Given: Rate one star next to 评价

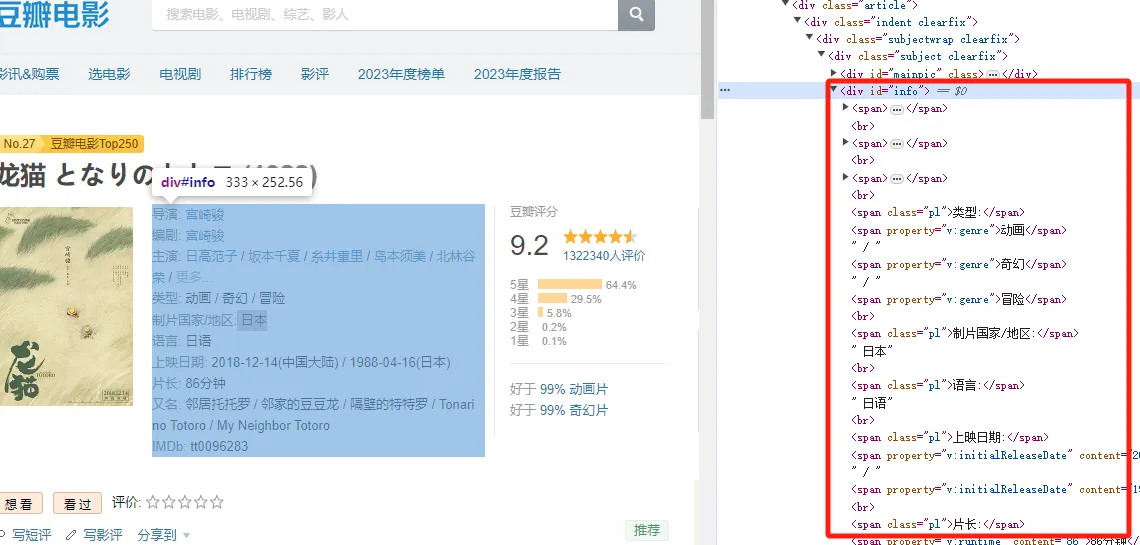Looking at the screenshot, I should [x=153, y=502].
